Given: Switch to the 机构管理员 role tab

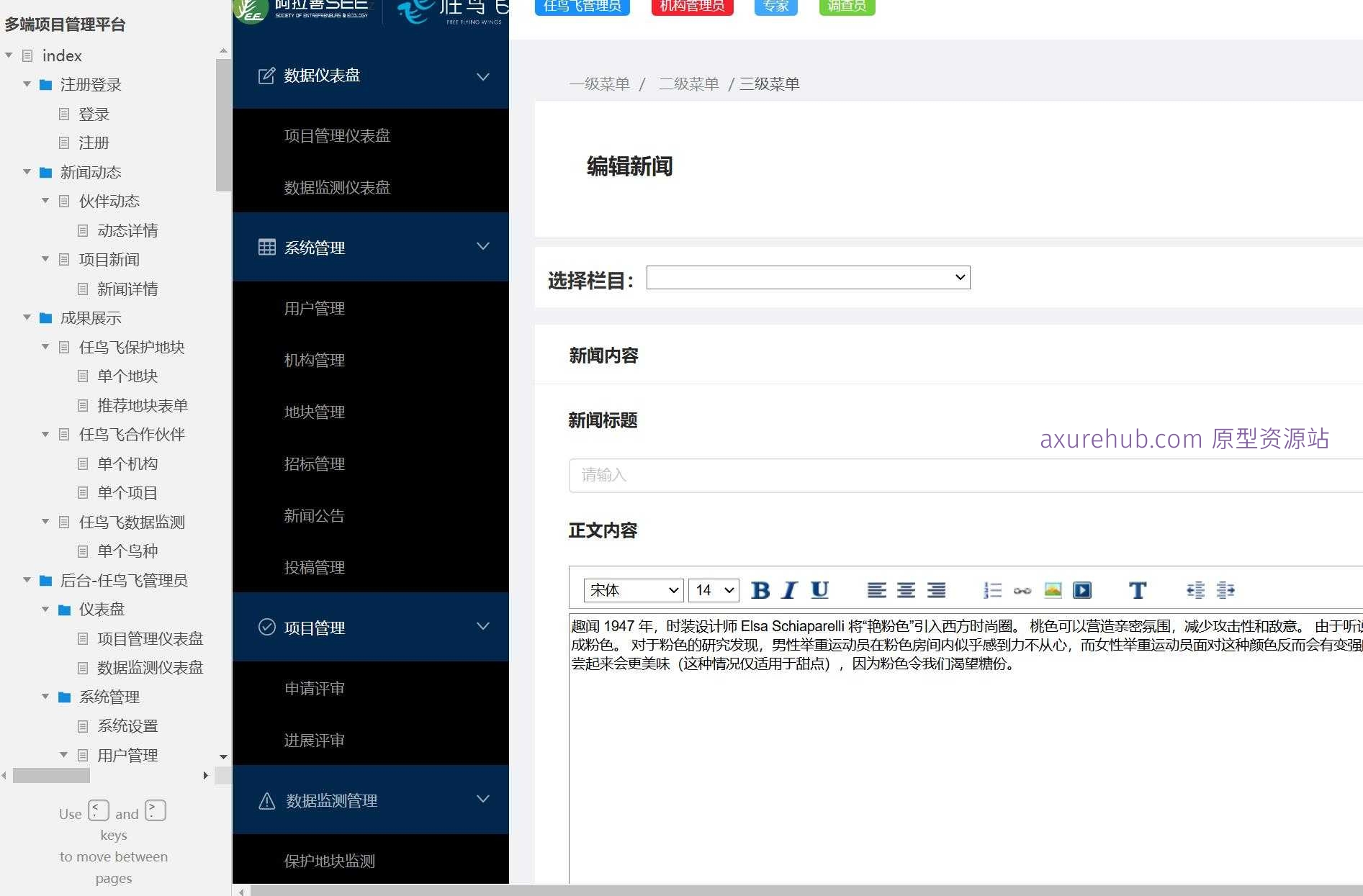Looking at the screenshot, I should pos(691,6).
